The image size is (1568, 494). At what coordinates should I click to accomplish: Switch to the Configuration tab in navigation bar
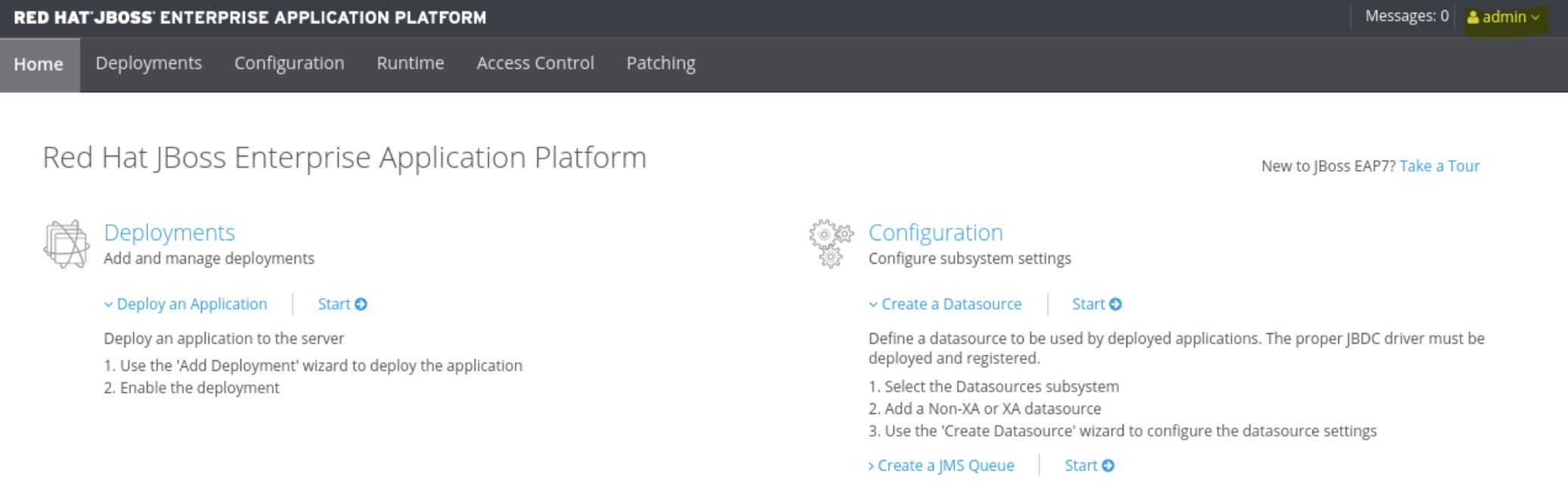tap(289, 63)
